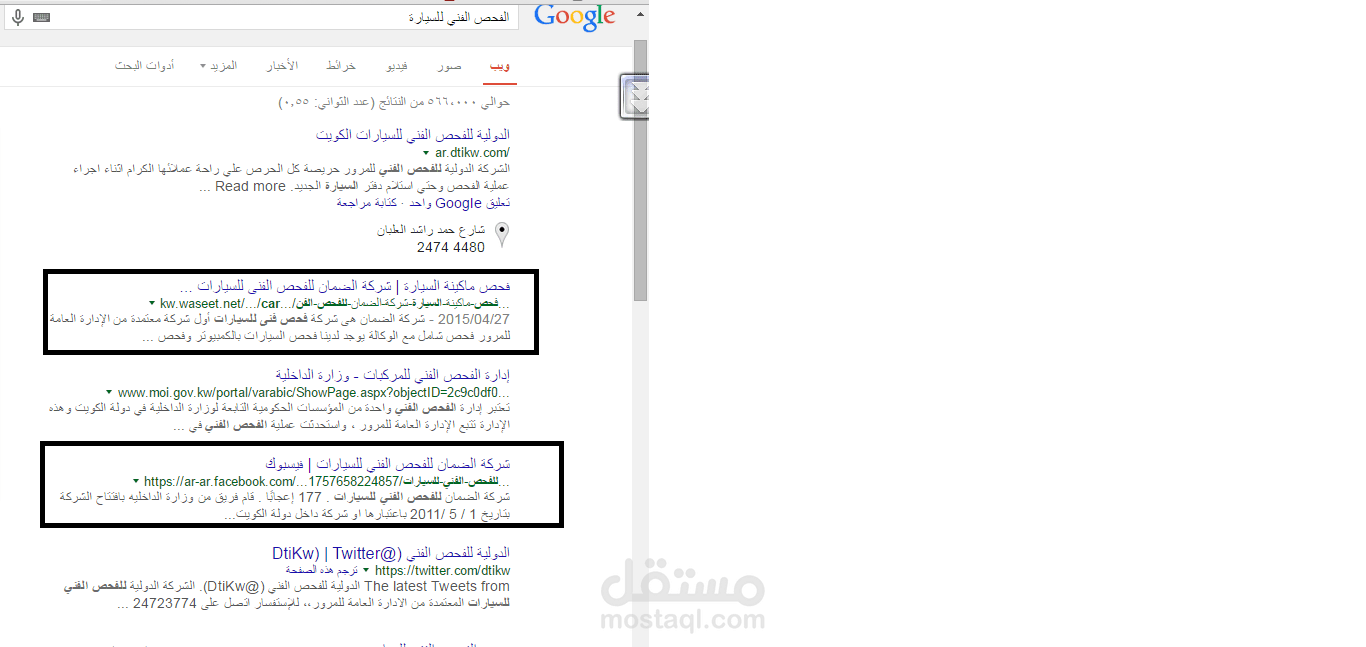Open the Twitter result الدولية للفحص الفني (DtiKw)
Screen dimensions: 1366x647
(391, 552)
